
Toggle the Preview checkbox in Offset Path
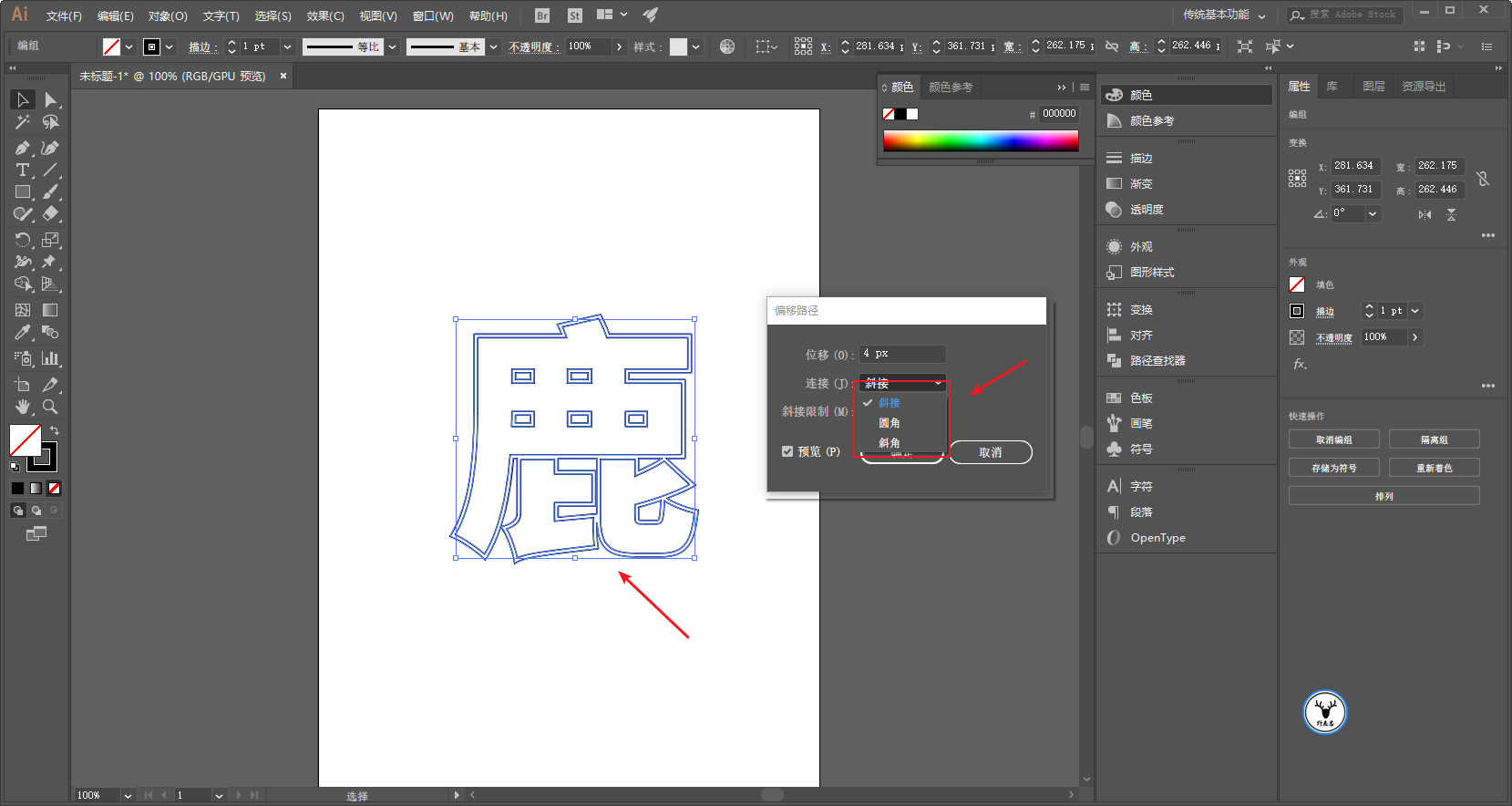click(x=787, y=451)
